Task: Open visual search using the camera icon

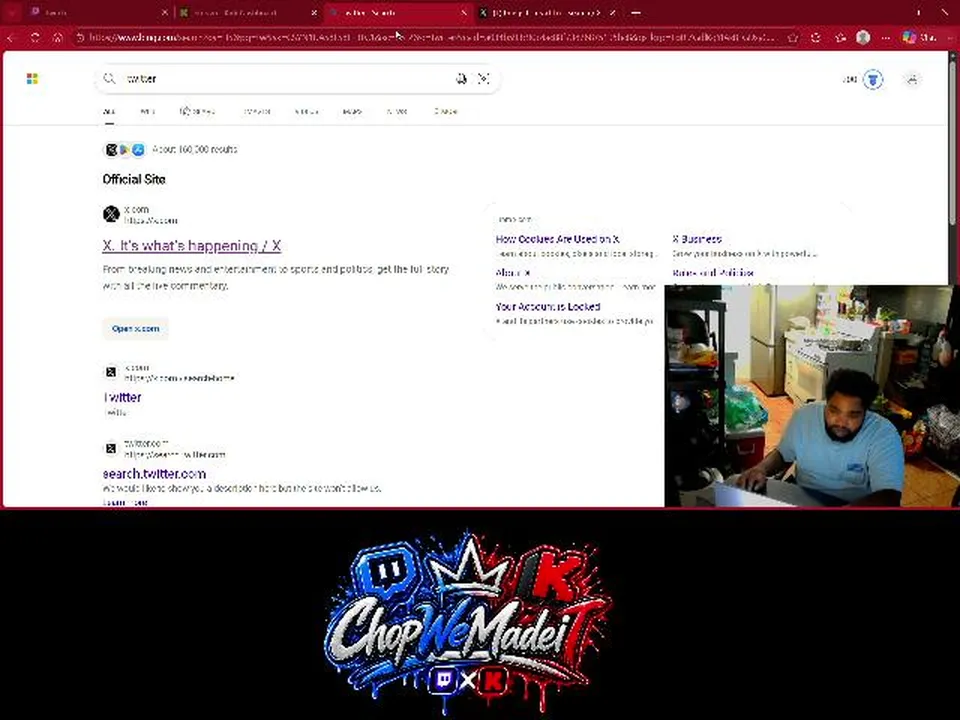Action: click(484, 78)
